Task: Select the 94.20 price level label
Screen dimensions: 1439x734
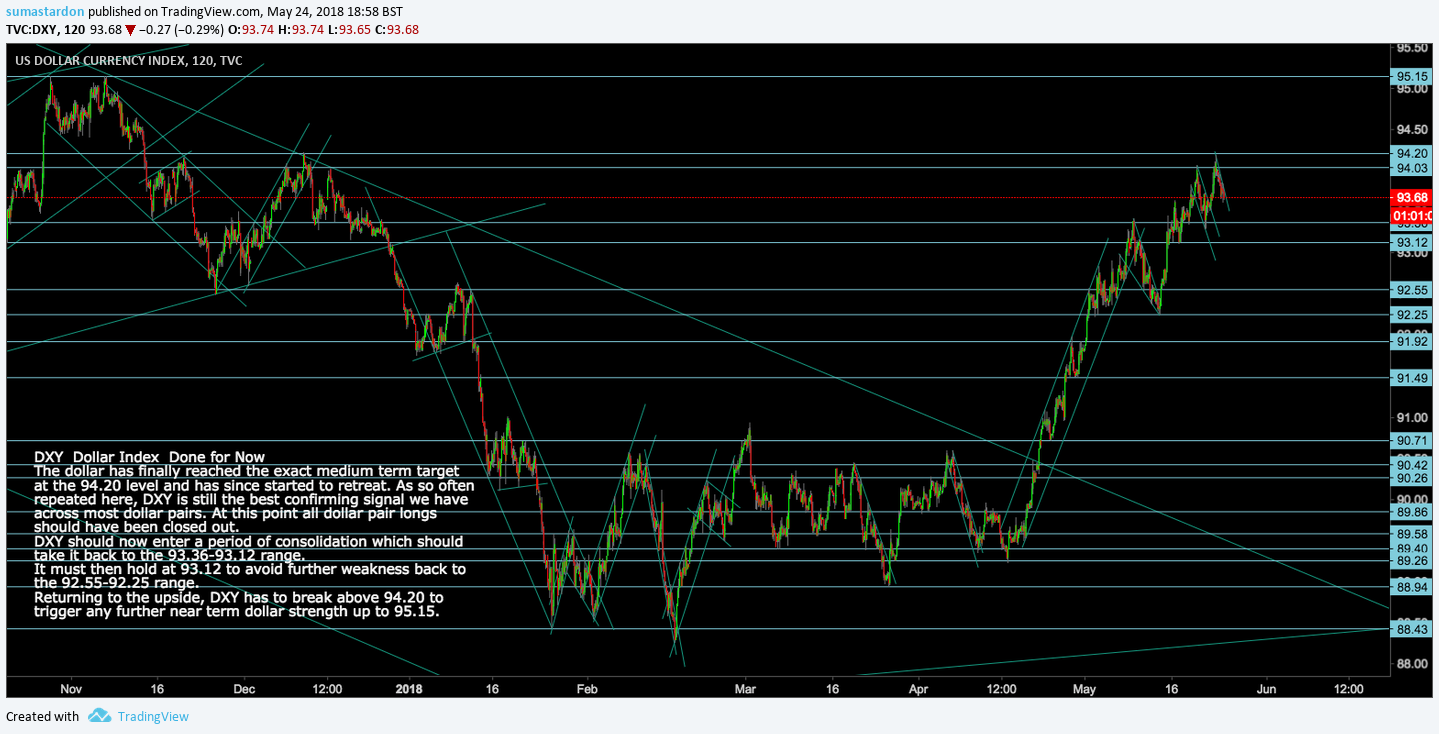Action: tap(1412, 153)
